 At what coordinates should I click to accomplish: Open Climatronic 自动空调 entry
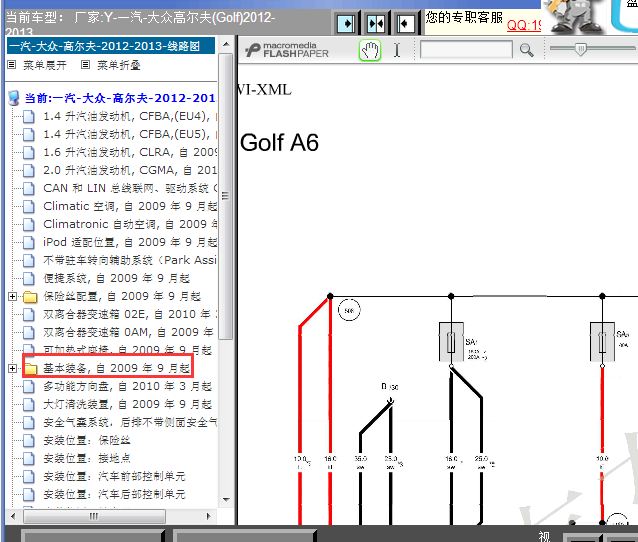pos(130,224)
